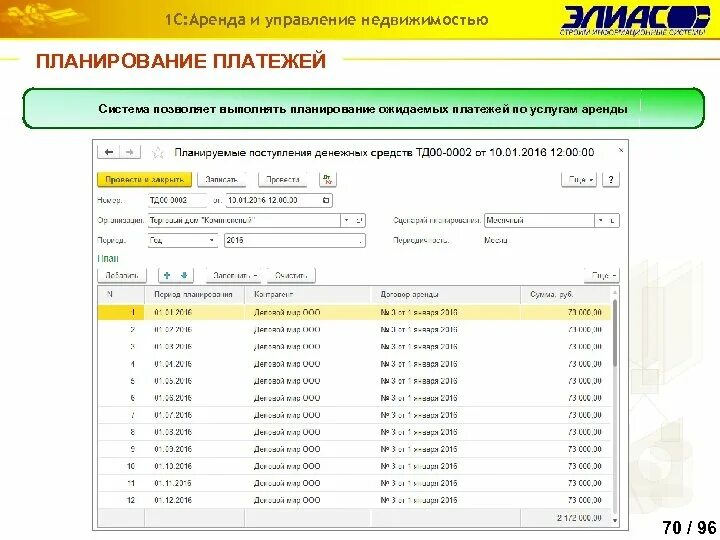Click the table scrollbar's down arrow

[615, 520]
